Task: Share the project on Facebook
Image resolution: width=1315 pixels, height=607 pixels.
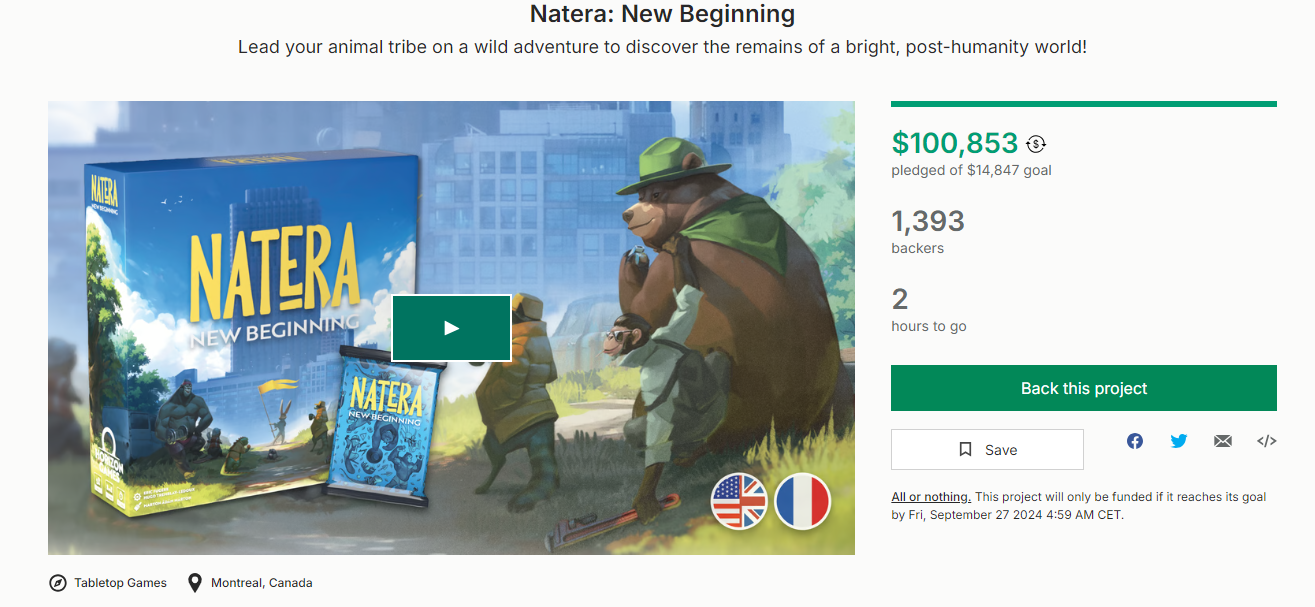Action: [1135, 441]
